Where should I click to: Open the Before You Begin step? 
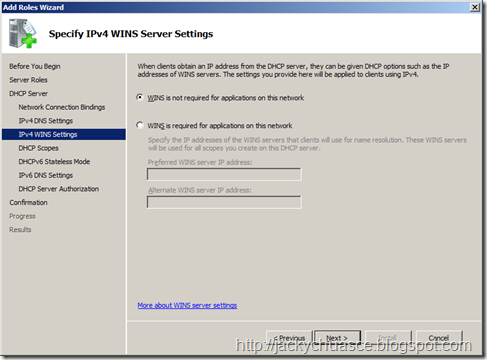[x=35, y=66]
